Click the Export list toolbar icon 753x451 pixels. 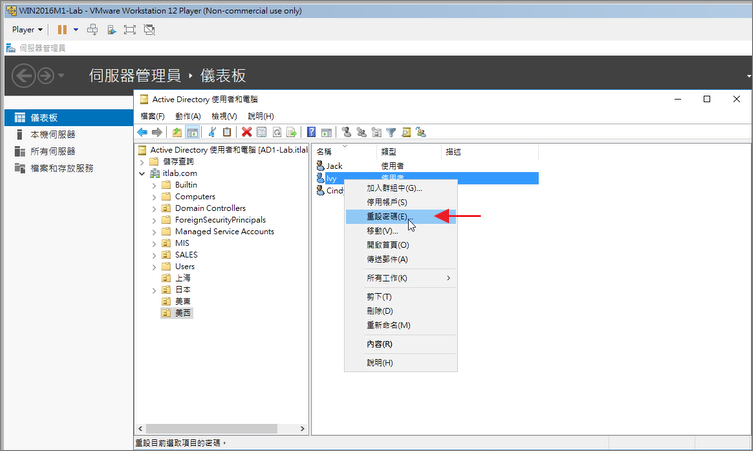pyautogui.click(x=291, y=132)
